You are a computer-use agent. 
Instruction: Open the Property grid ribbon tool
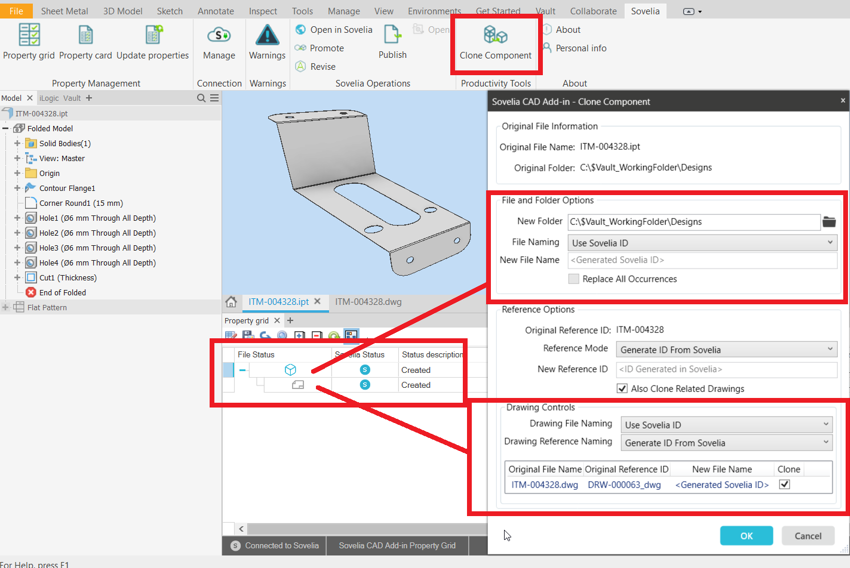click(x=29, y=42)
